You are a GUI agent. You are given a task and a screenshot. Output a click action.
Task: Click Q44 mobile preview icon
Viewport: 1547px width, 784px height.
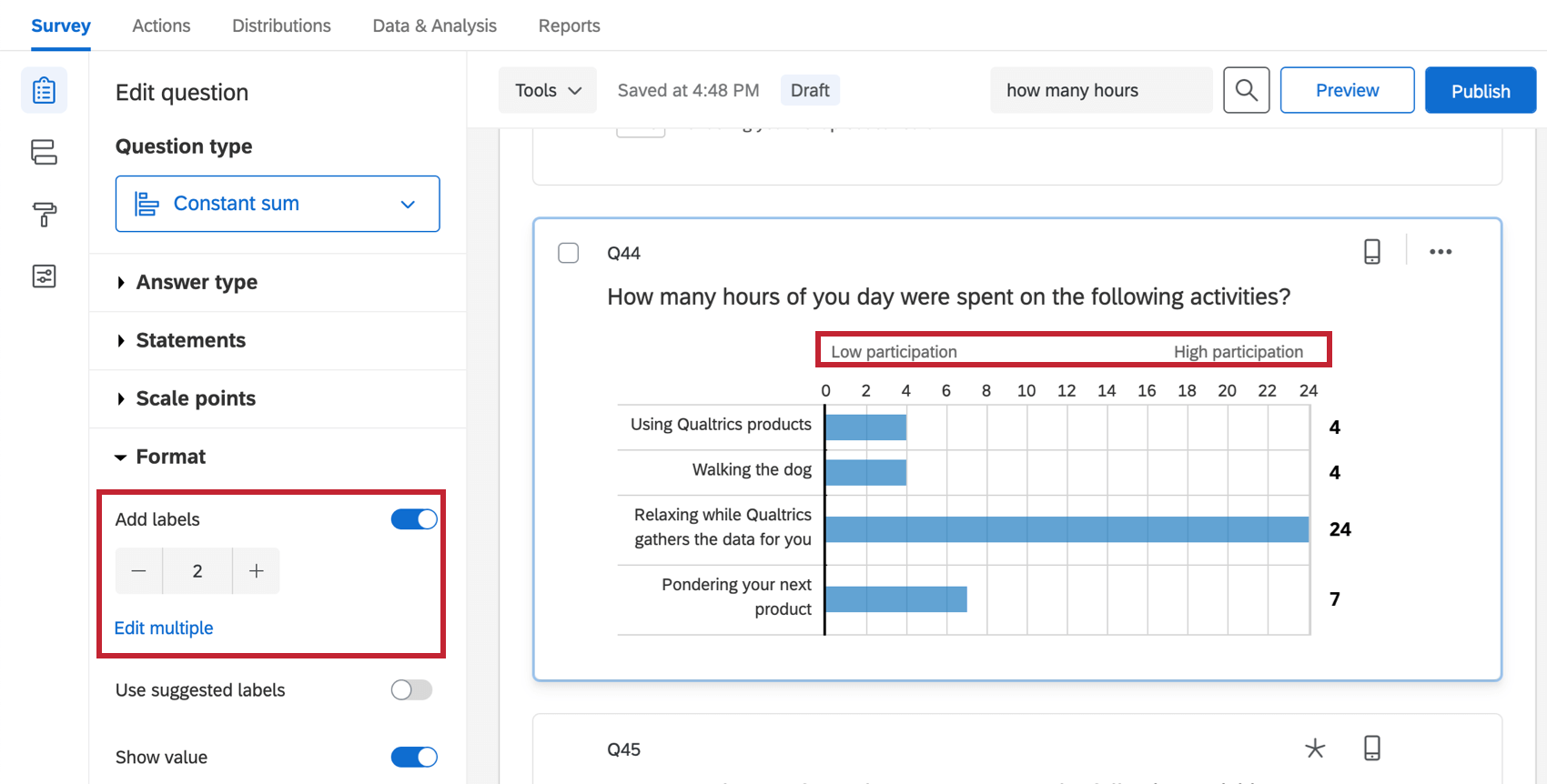click(1371, 252)
